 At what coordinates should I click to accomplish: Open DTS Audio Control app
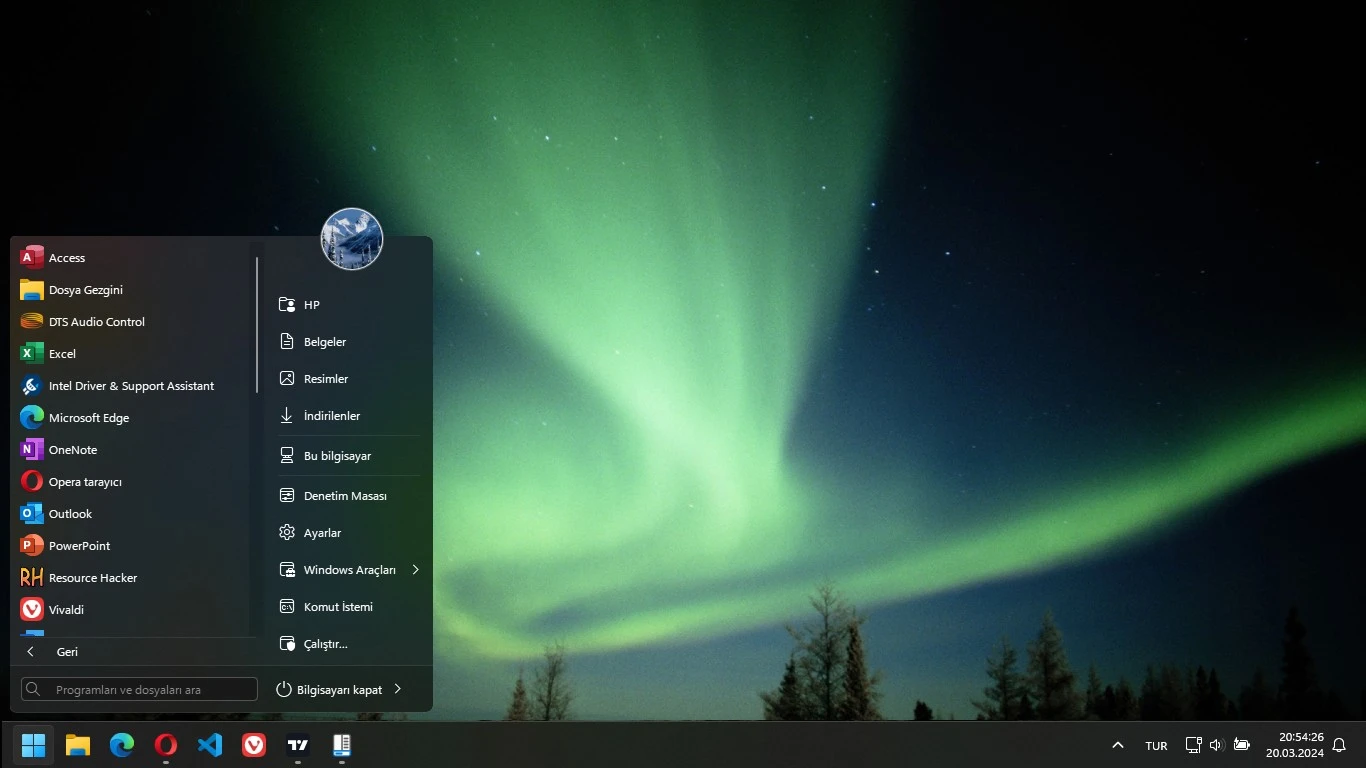pyautogui.click(x=132, y=322)
